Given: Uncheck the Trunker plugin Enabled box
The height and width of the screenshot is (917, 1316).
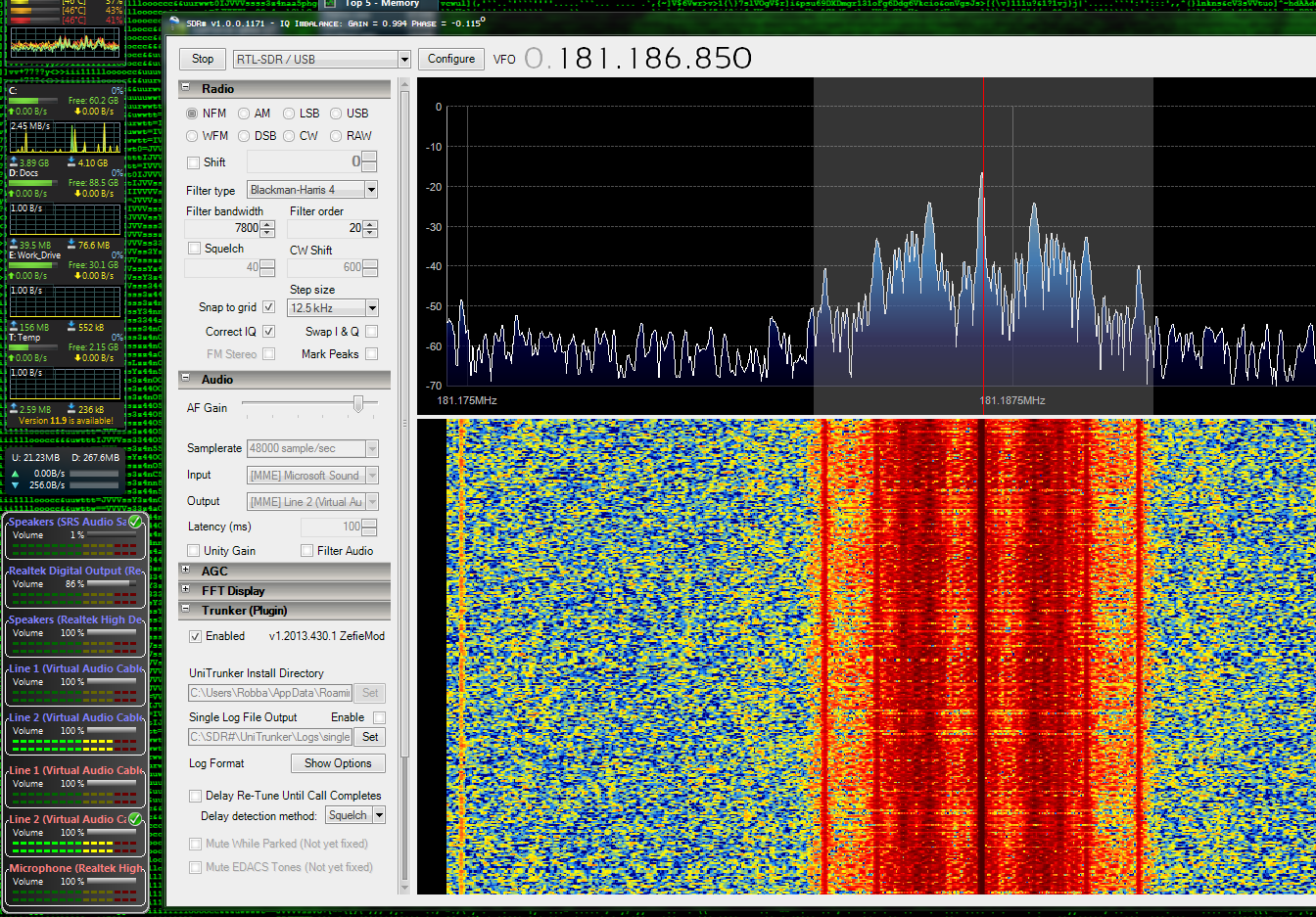Looking at the screenshot, I should click(x=195, y=636).
